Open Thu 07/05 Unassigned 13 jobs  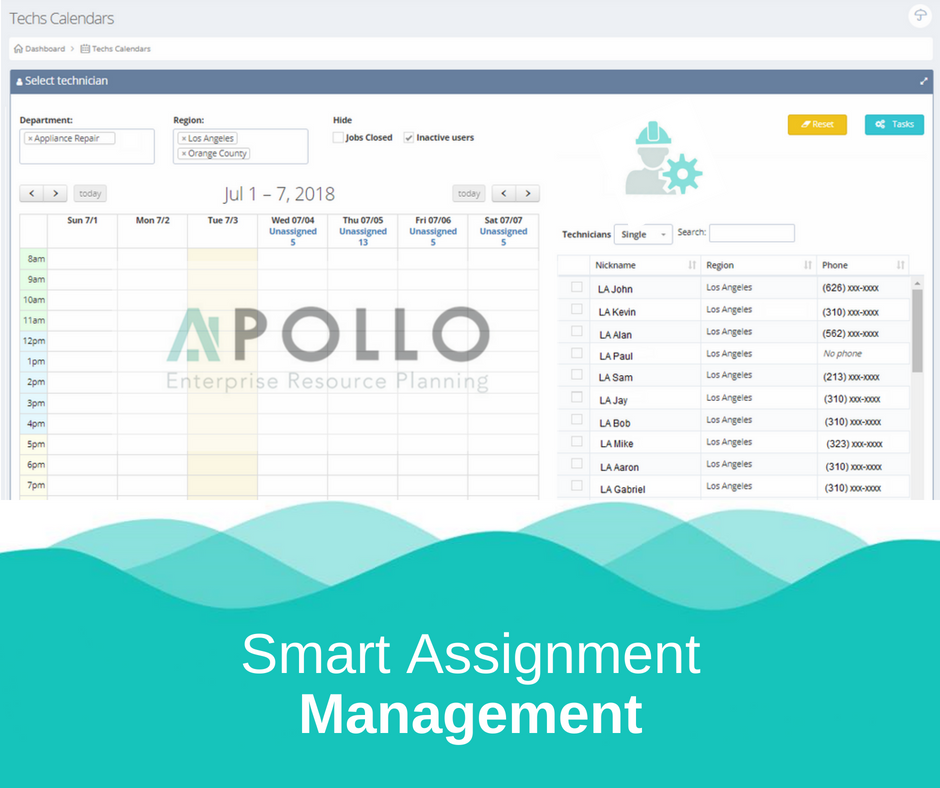coord(363,237)
